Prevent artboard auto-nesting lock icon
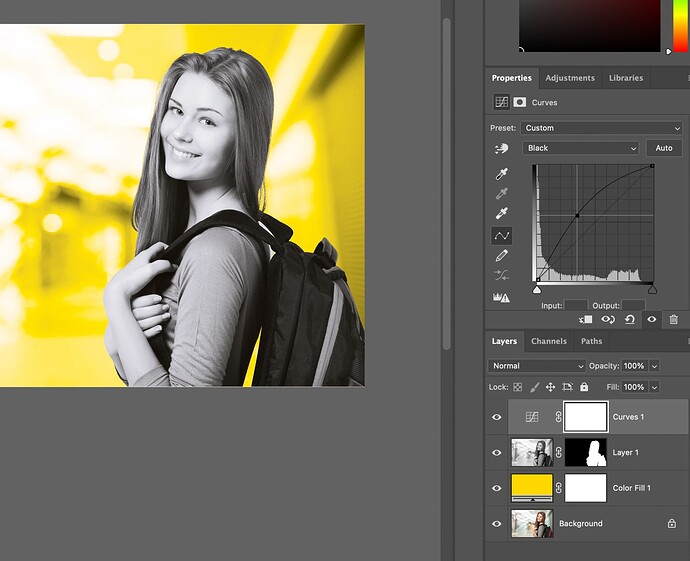Viewport: 690px width, 561px height. click(x=567, y=387)
